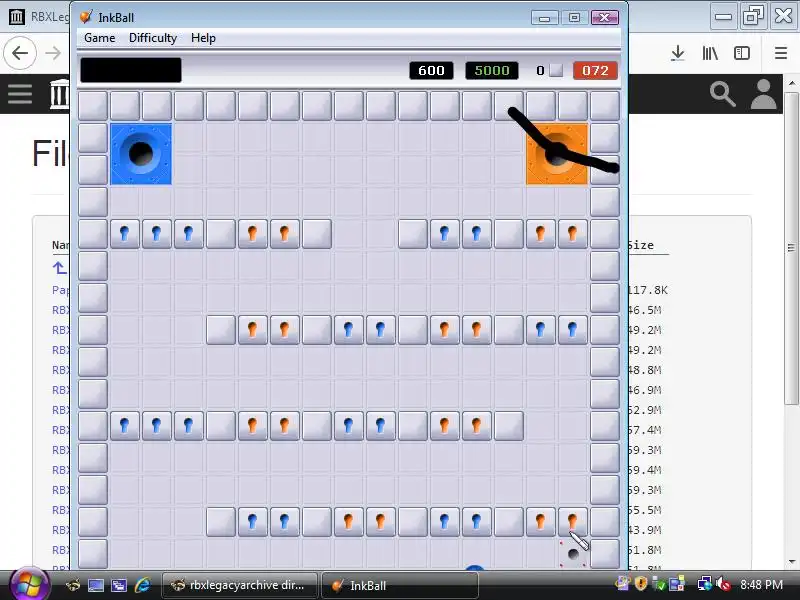The height and width of the screenshot is (600, 800).
Task: Click the blue windows tray icon with note
Action: (x=677, y=583)
